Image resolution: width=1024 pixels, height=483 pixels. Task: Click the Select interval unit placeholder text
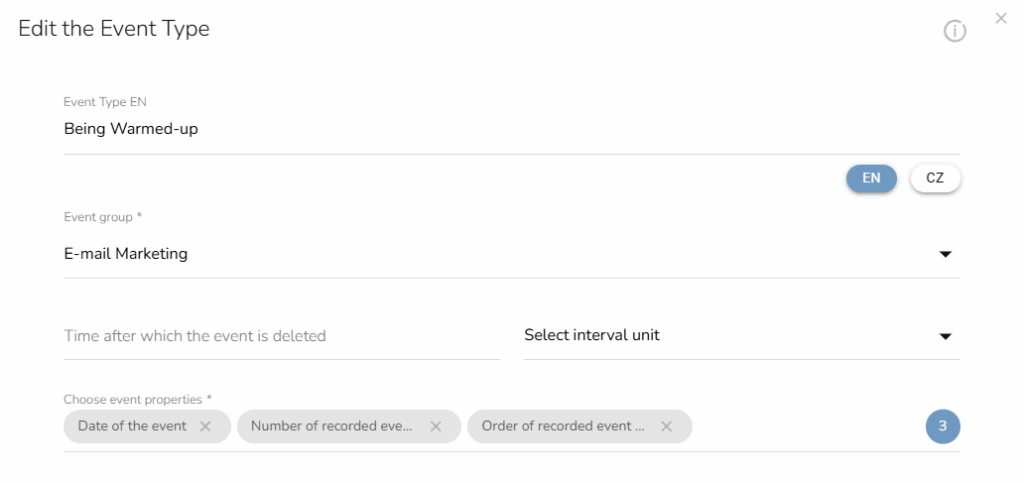point(592,335)
